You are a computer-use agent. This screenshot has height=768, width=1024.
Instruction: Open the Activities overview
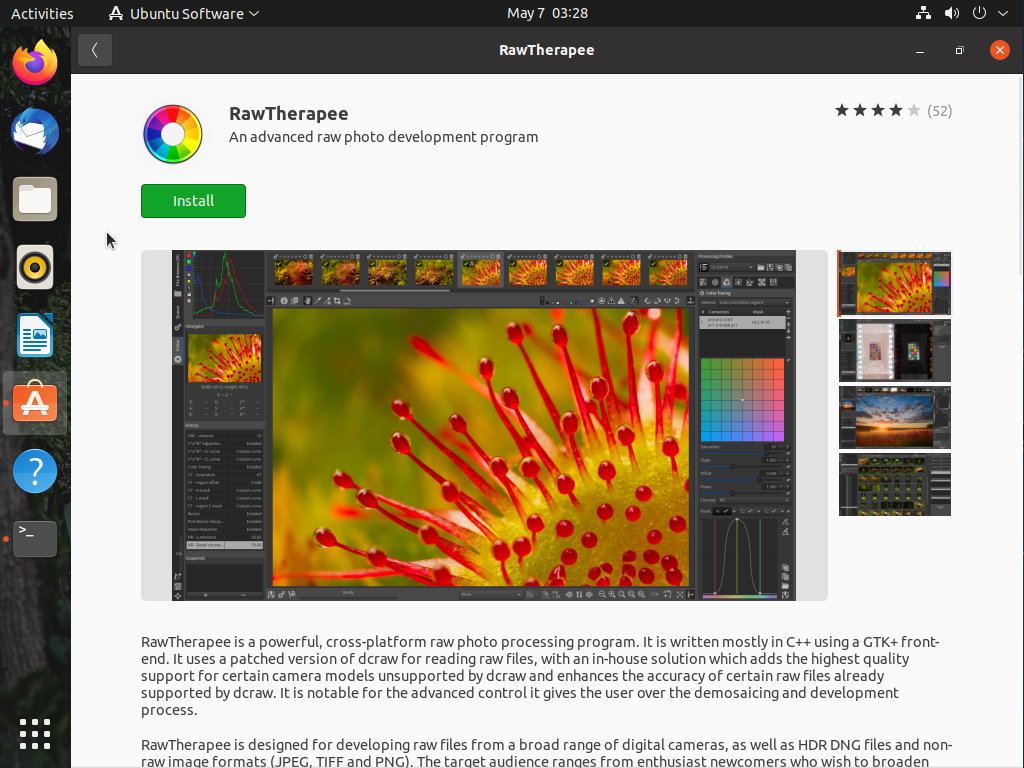[42, 13]
